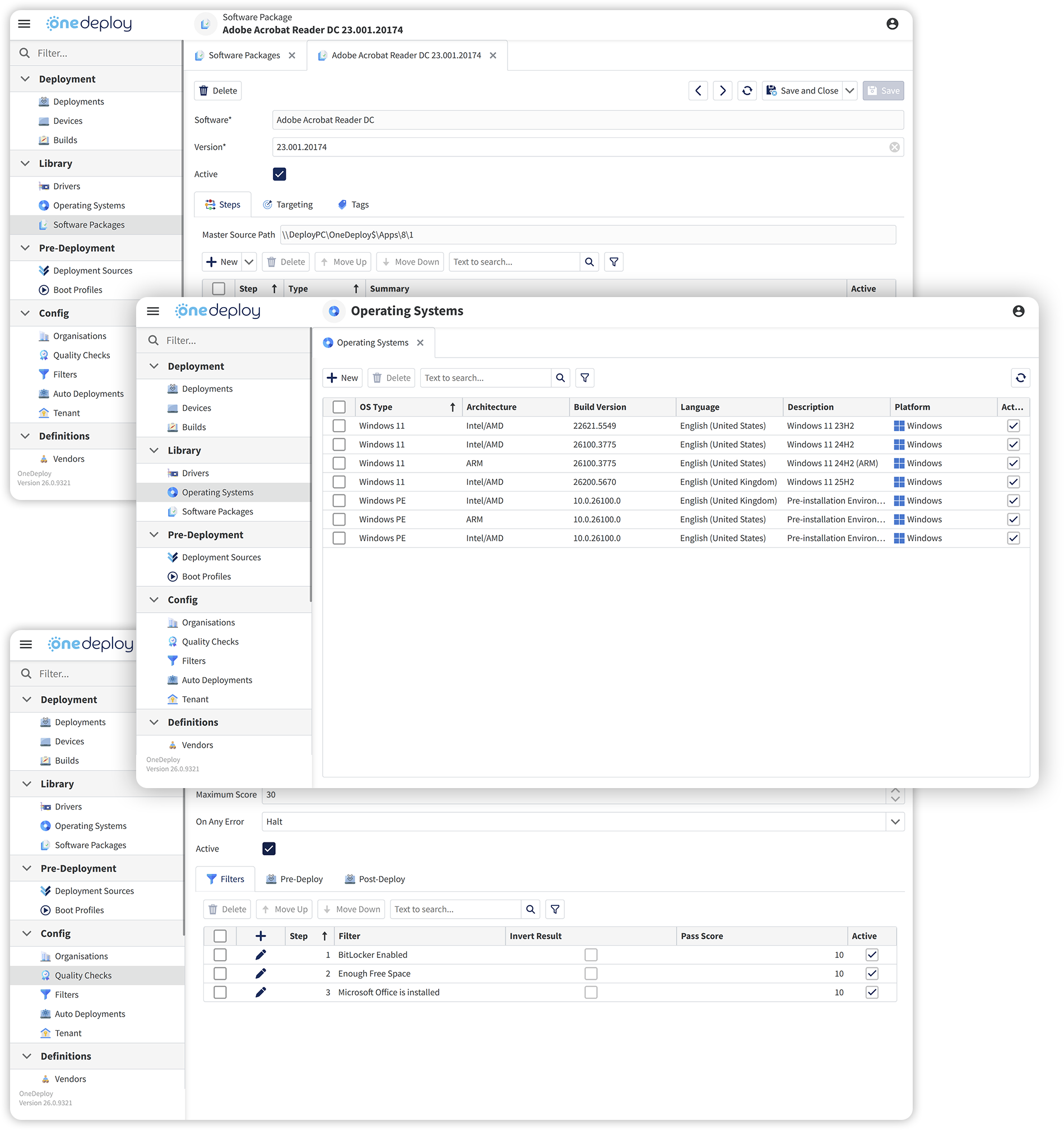Expand Save and Close dropdown arrow
Viewport: 1064px width, 1130px height.
tap(850, 91)
